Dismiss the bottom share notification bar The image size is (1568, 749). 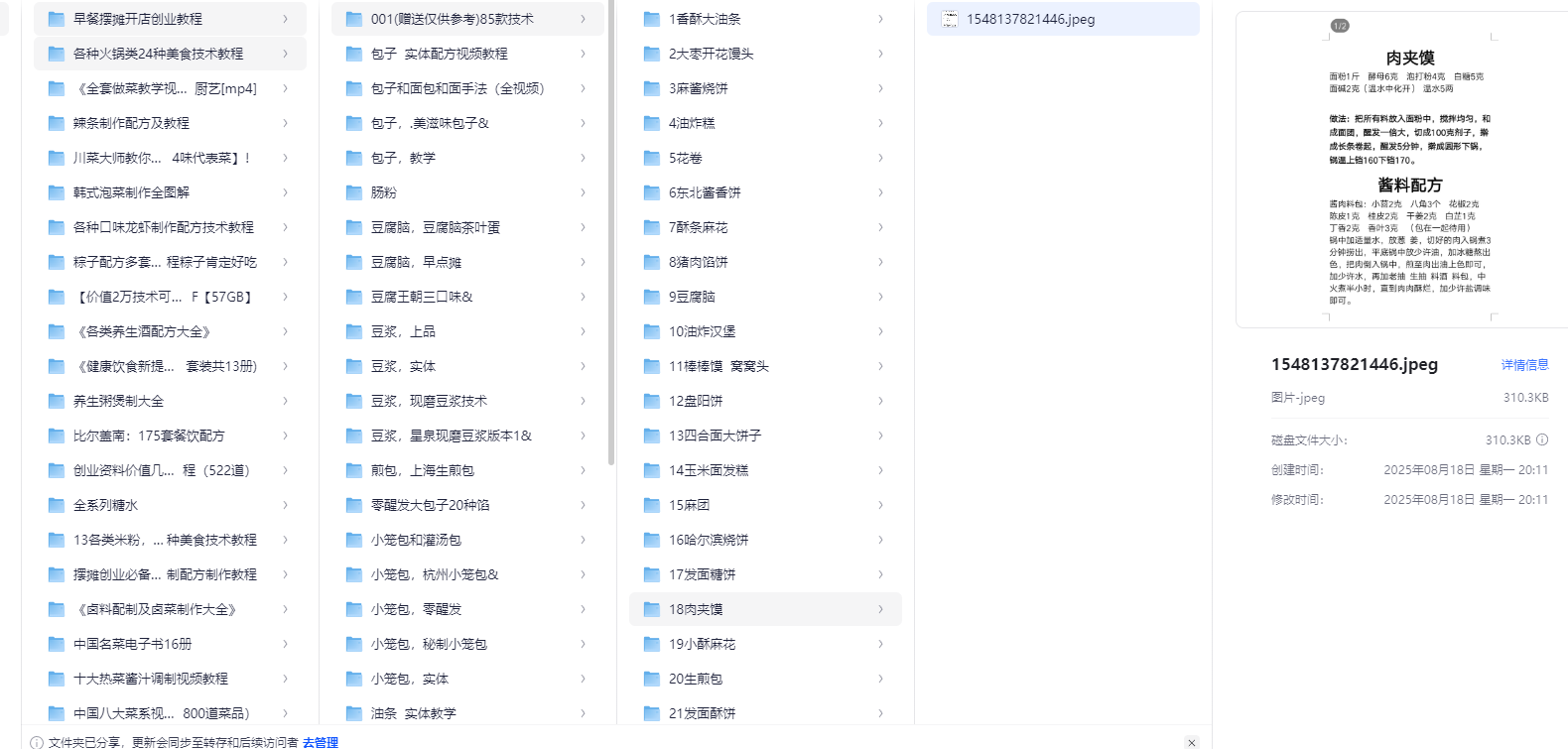(x=1192, y=742)
